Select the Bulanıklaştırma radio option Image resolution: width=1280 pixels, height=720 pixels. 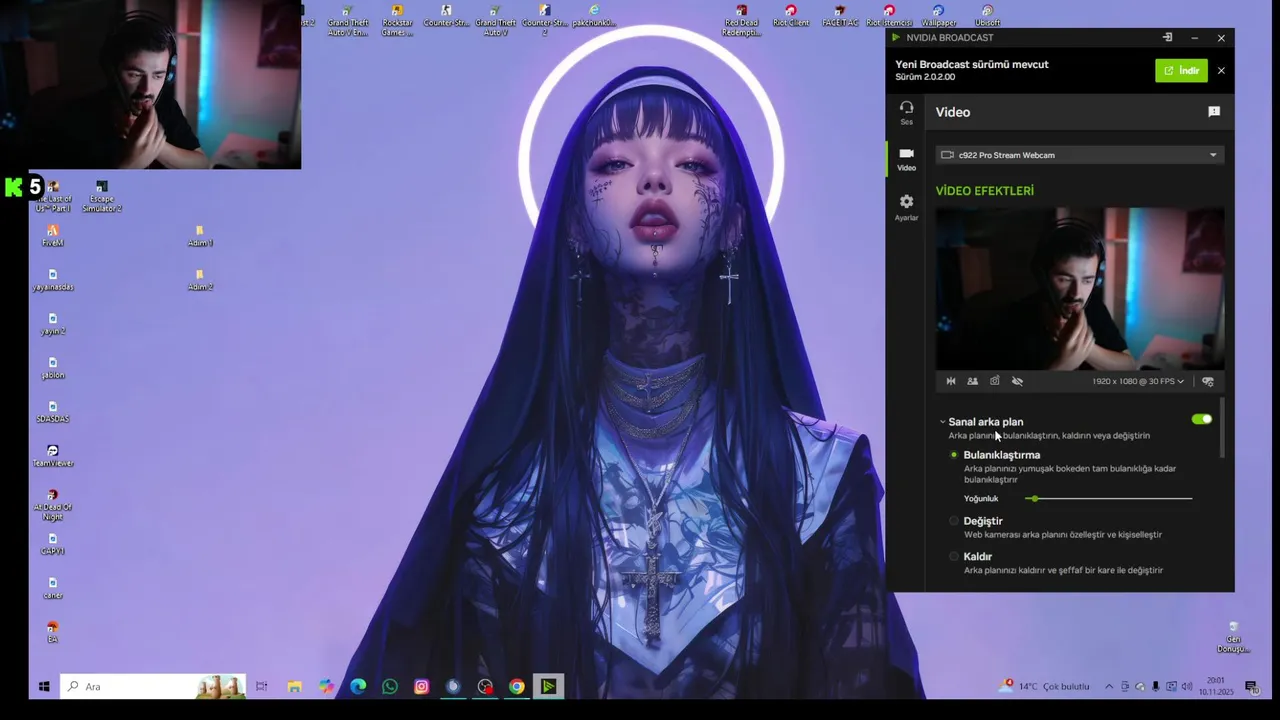[954, 455]
